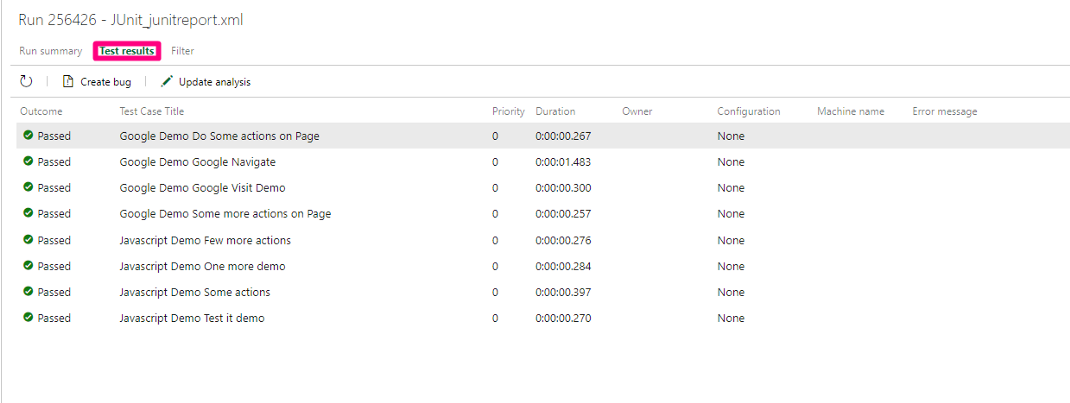Click Passed checkmark icon for Google Visit Demo
Image resolution: width=1070 pixels, height=403 pixels.
coord(28,188)
